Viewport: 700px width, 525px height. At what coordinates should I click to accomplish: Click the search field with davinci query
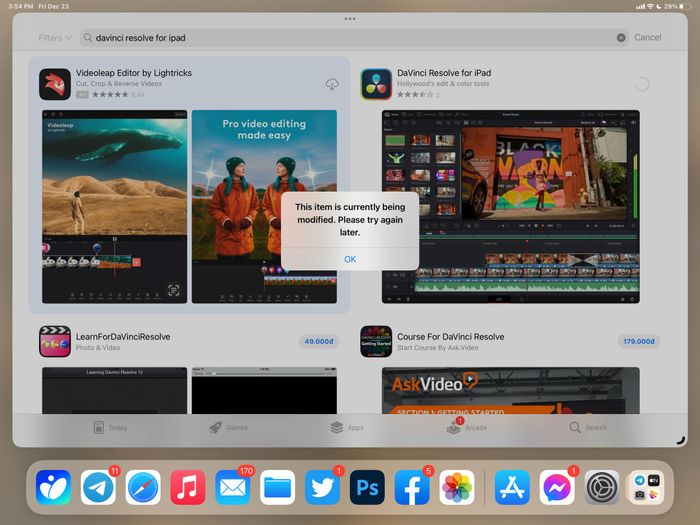tap(350, 38)
